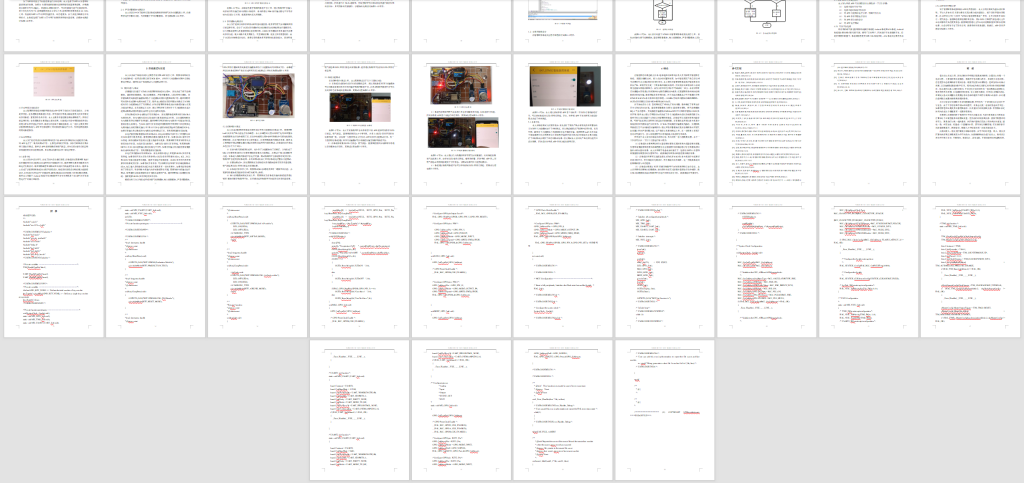The image size is (1024, 483).
Task: Click the second-to-last page of the document
Action: pyautogui.click(x=562, y=410)
